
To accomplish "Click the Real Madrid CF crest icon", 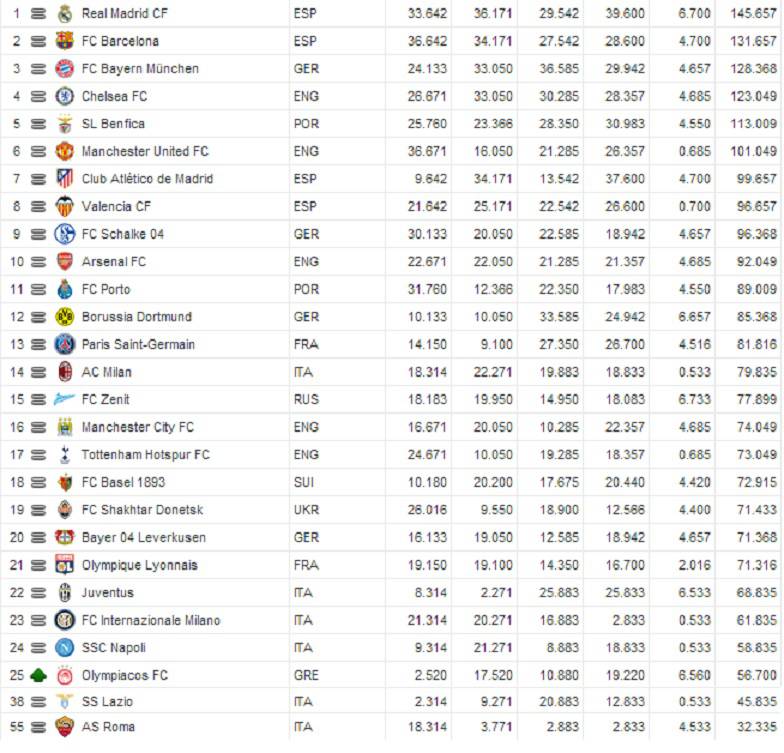I will (65, 14).
